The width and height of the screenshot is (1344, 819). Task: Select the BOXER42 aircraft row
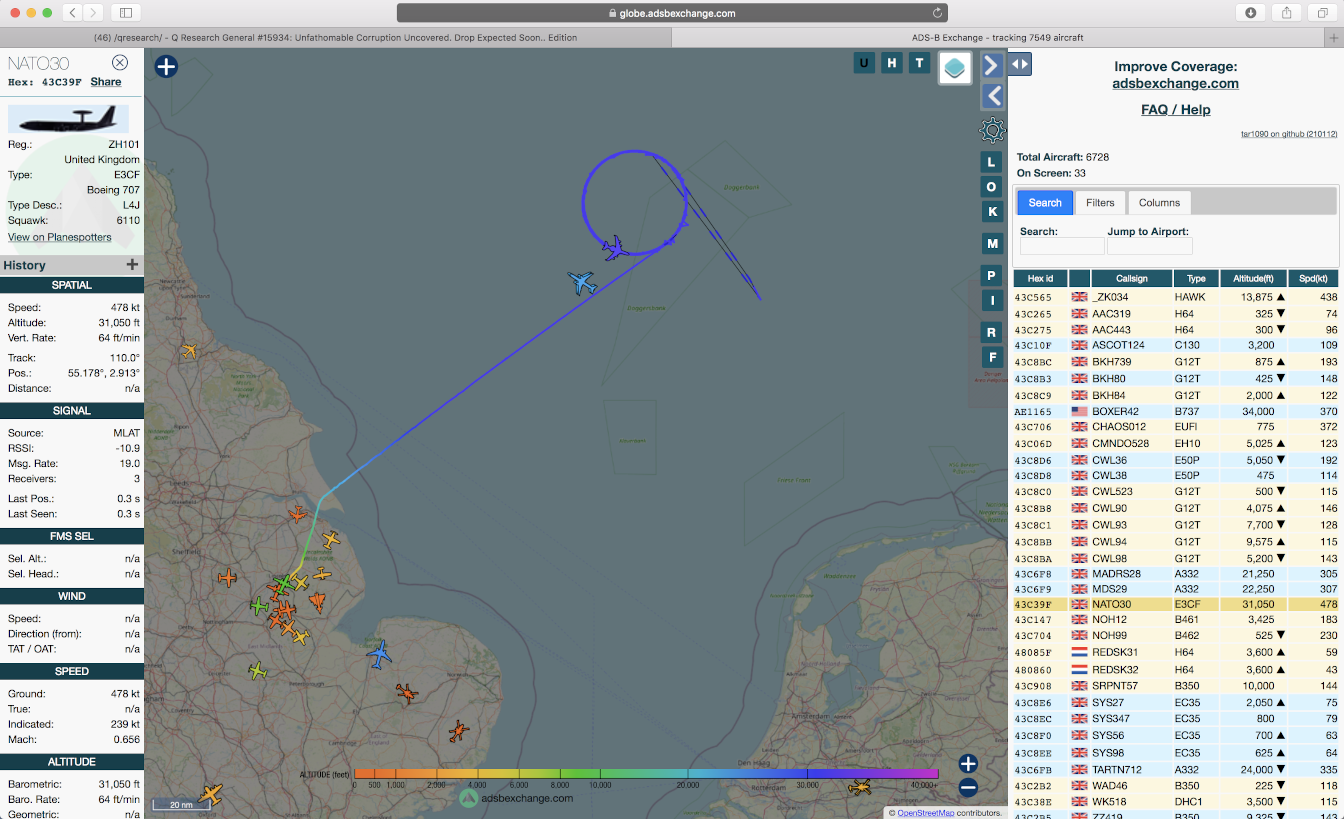(1176, 411)
